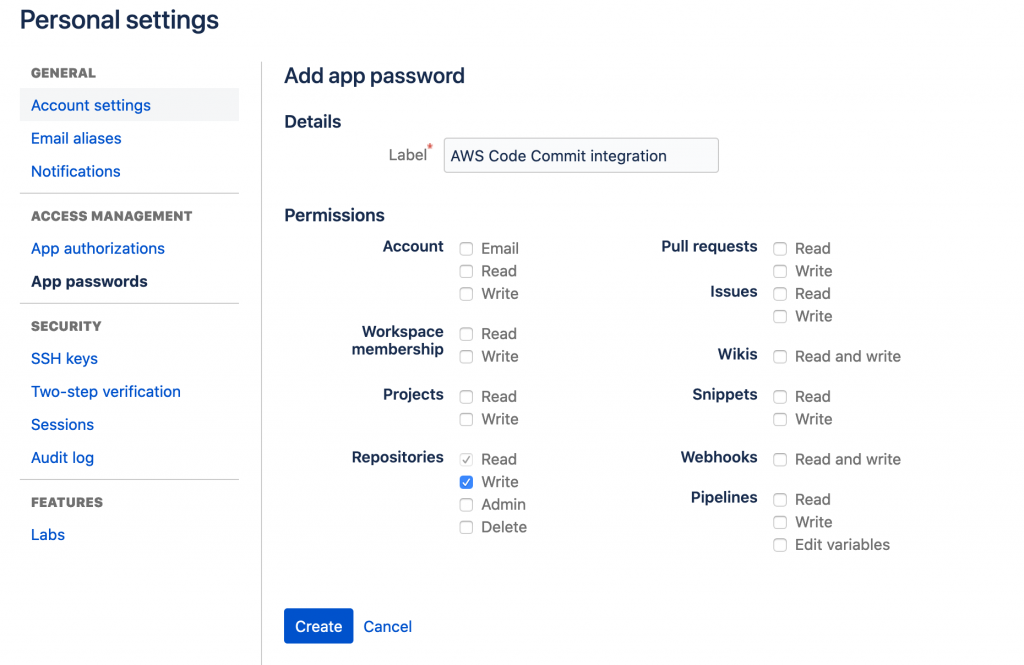The image size is (1024, 665).
Task: Enable the Email checkbox under Account permissions
Action: click(466, 248)
